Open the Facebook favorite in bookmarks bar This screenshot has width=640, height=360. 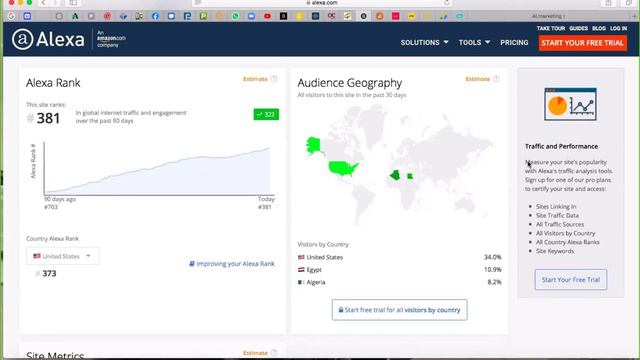click(x=155, y=16)
